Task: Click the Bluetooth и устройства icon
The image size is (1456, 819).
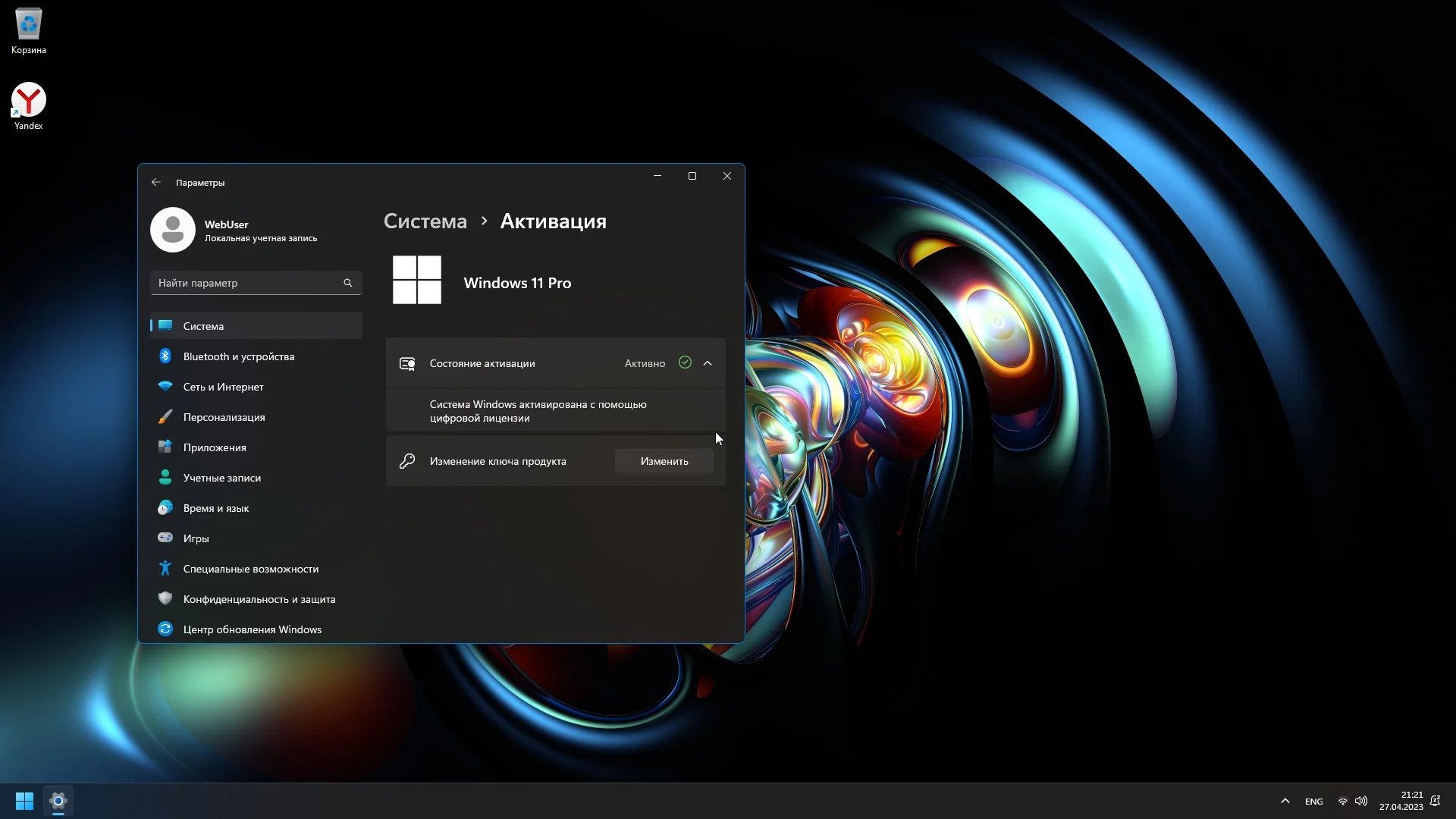Action: click(165, 356)
